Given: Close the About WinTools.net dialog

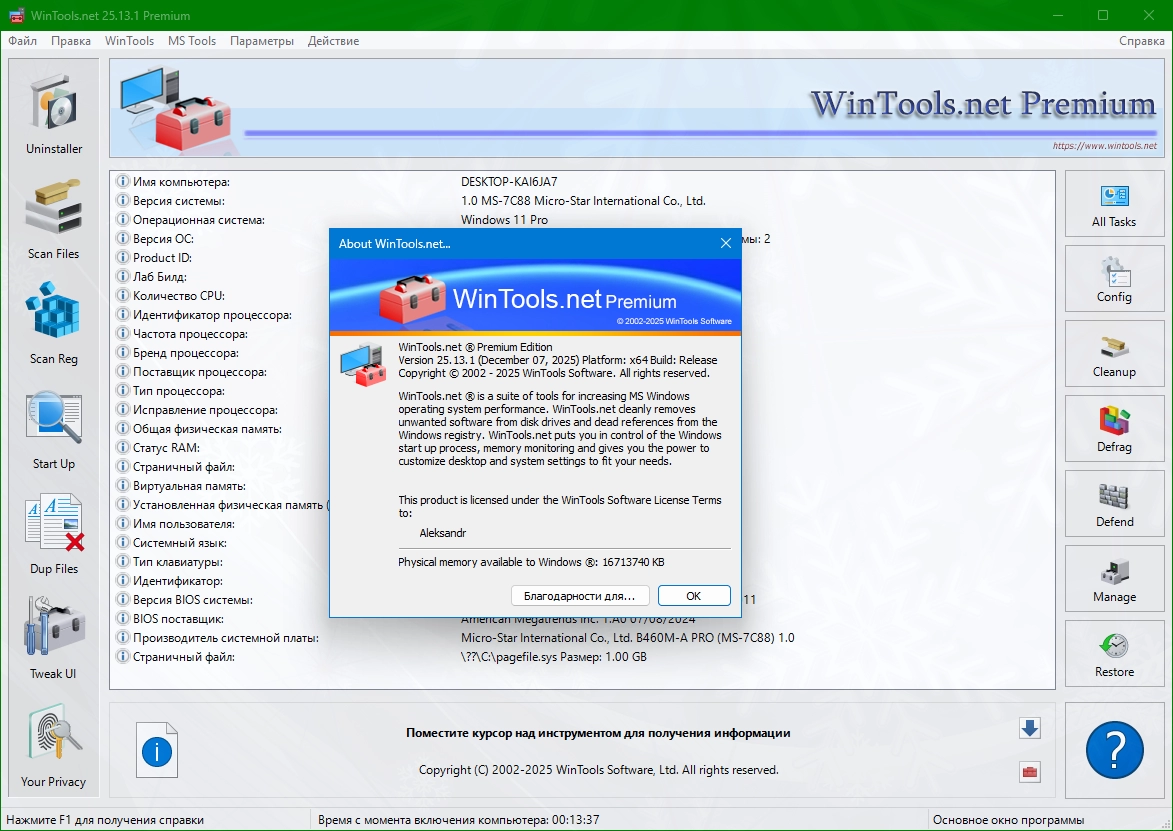Looking at the screenshot, I should tap(726, 243).
